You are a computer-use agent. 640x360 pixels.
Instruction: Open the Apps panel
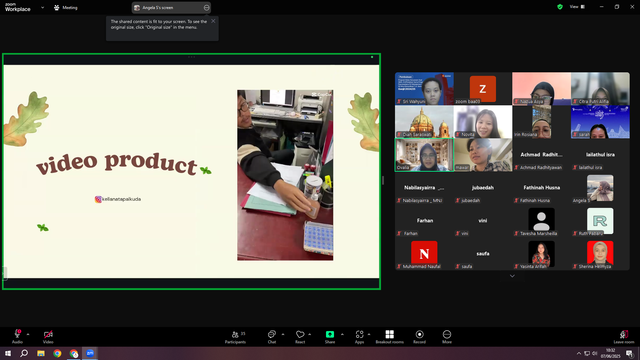click(x=360, y=336)
